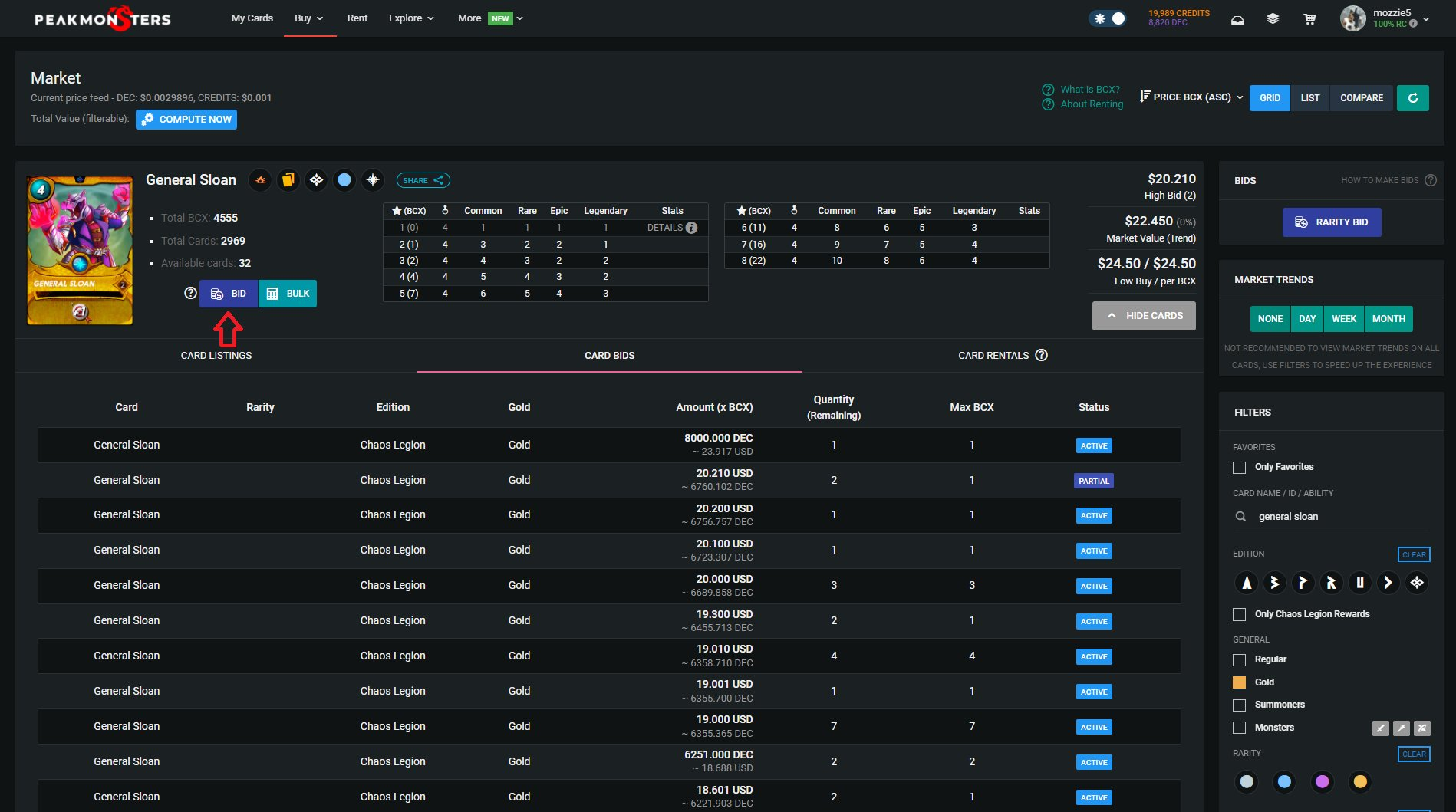
Task: Click the help question icon left of BID
Action: pos(190,293)
